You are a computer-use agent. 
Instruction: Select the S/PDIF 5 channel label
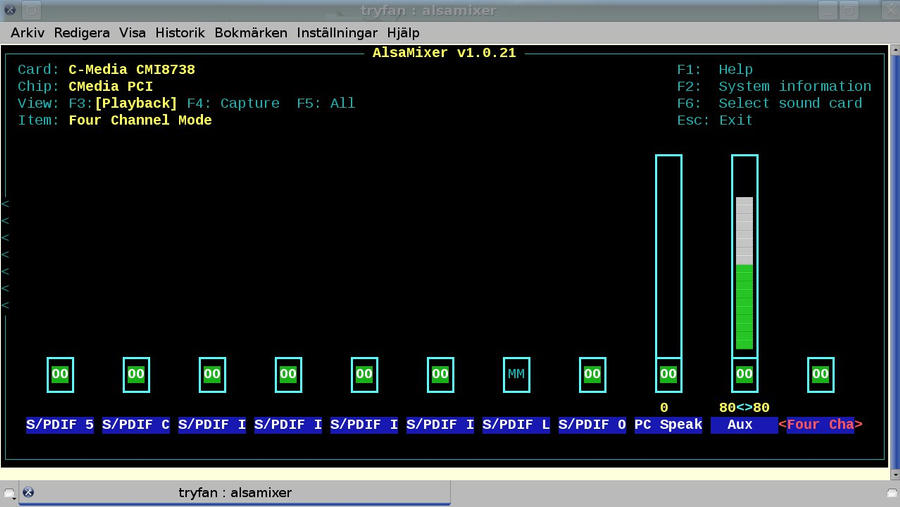[x=60, y=425]
